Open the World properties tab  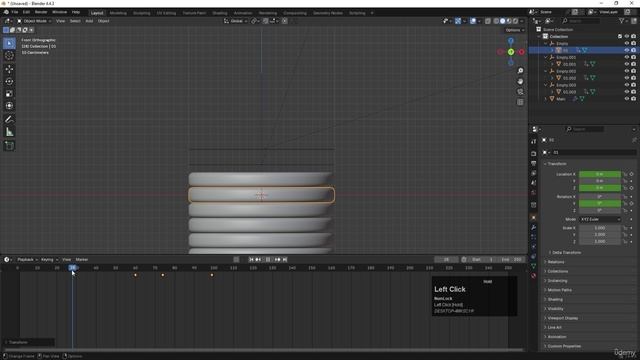coord(533,193)
